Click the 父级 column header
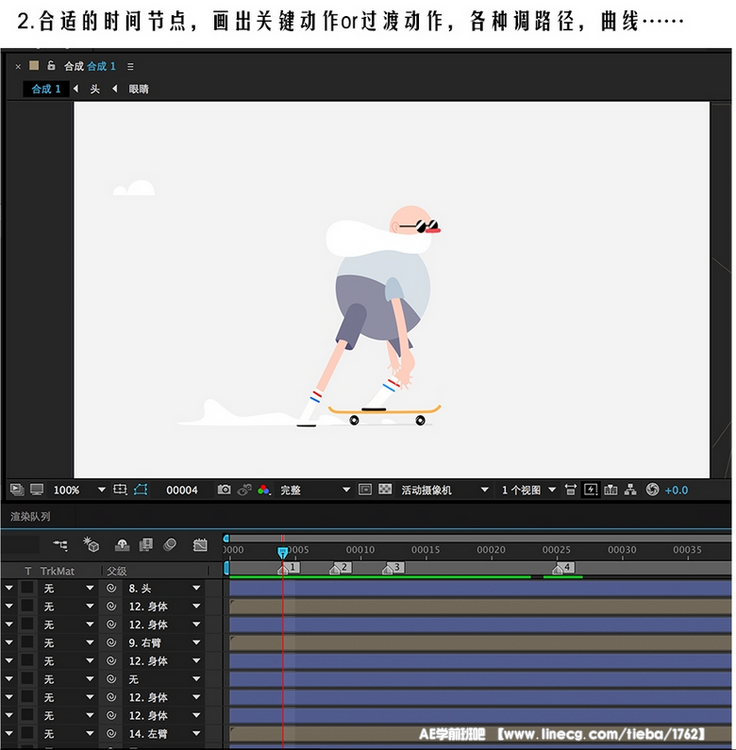The image size is (736, 750). tap(117, 571)
